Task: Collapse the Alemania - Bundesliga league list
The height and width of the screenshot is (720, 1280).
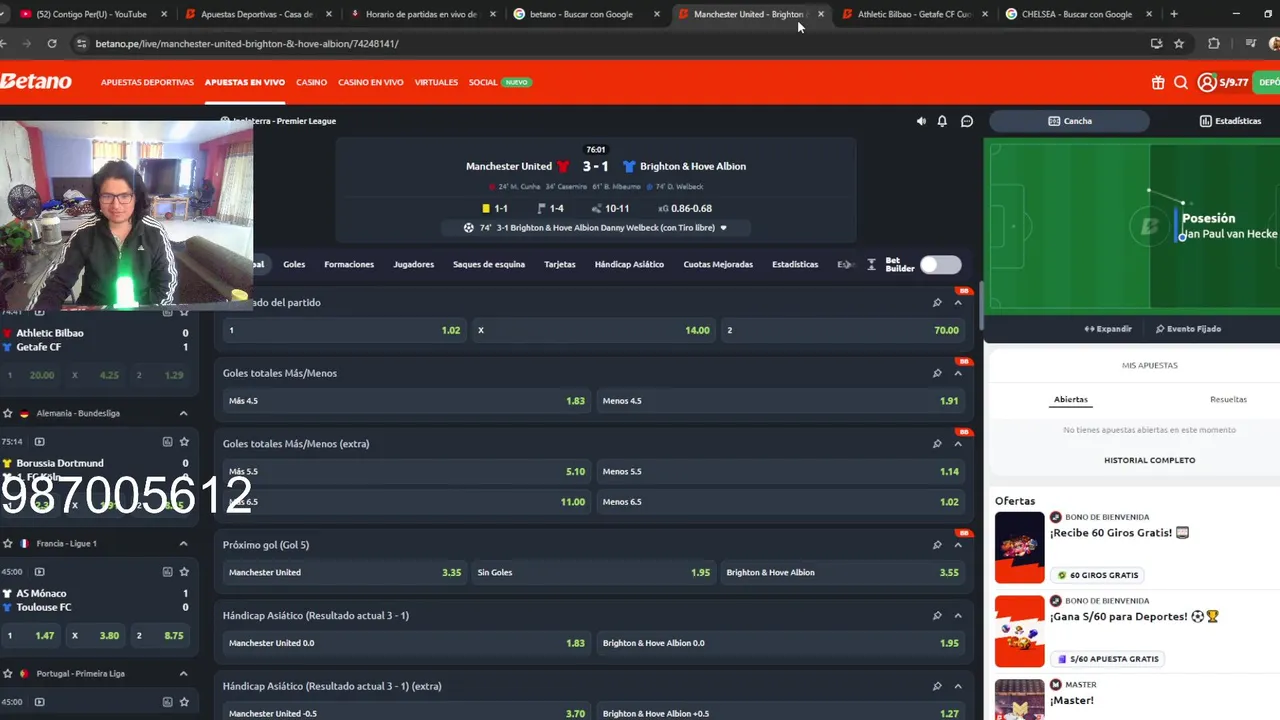Action: 183,413
